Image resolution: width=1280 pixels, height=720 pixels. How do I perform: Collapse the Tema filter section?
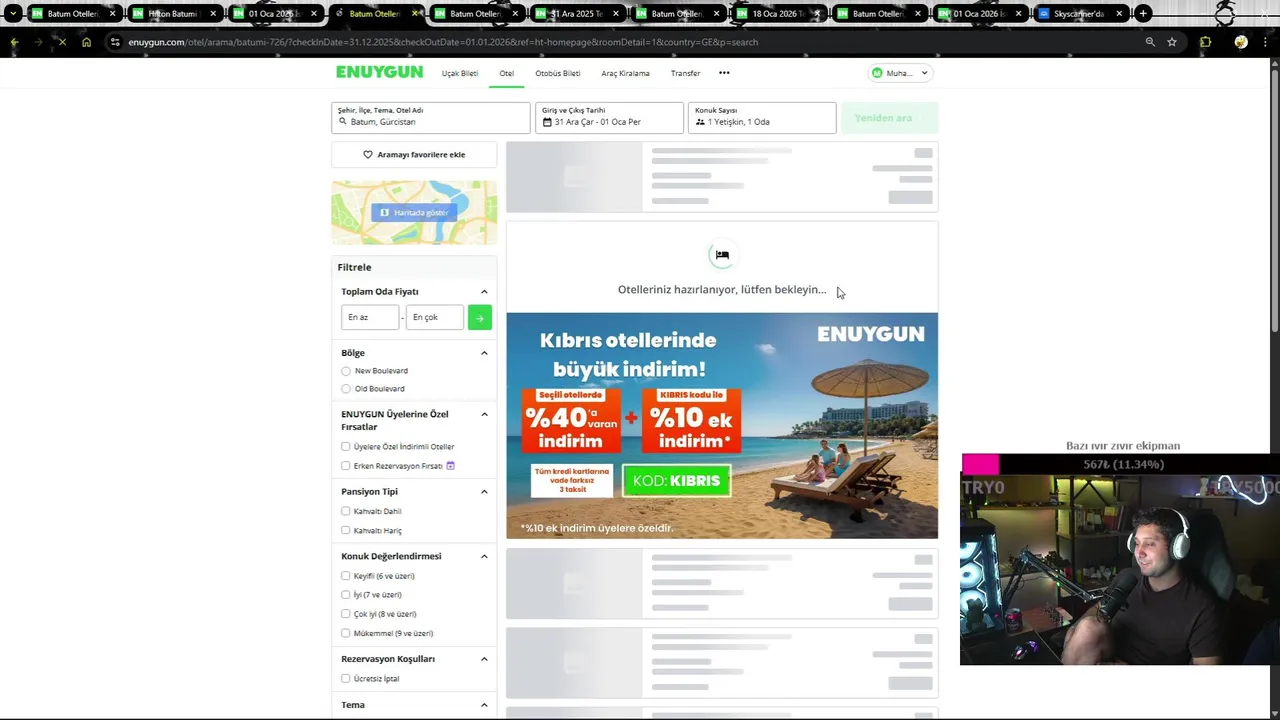coord(484,705)
